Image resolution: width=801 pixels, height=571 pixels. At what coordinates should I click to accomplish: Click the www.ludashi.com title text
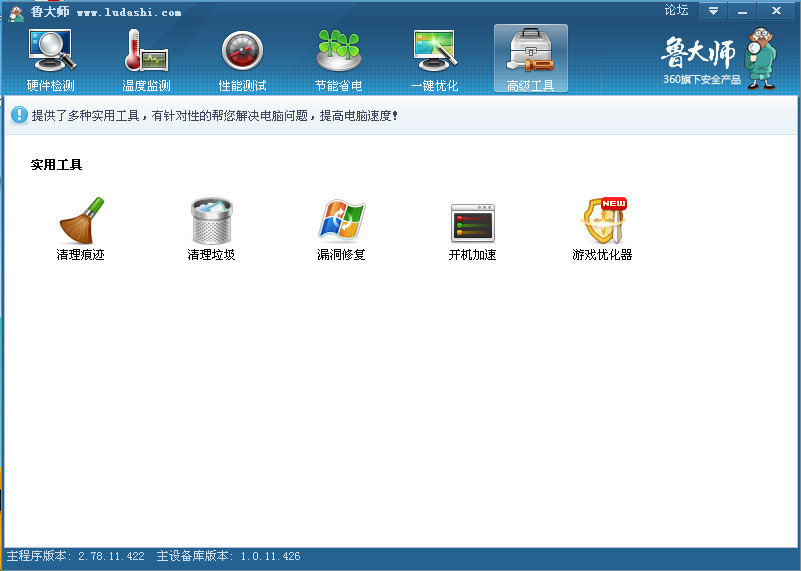point(129,13)
